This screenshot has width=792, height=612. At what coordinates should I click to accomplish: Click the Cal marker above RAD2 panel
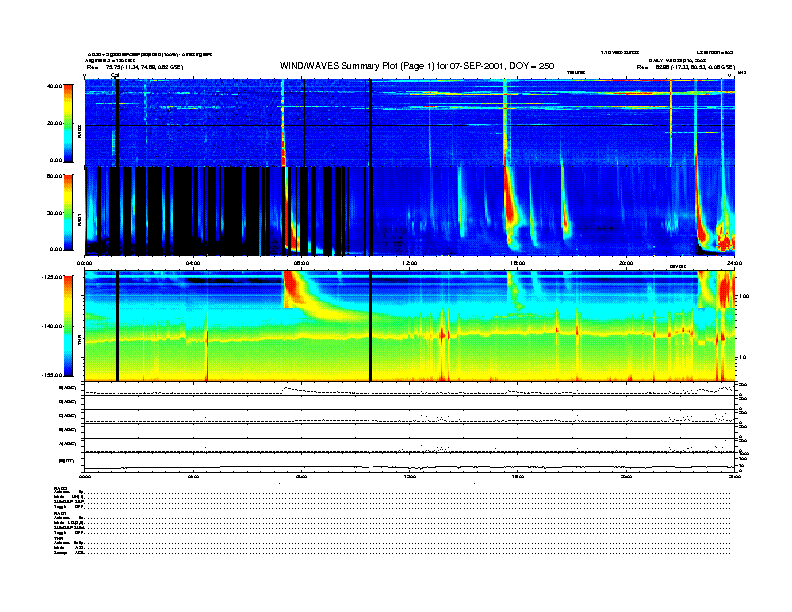click(115, 75)
